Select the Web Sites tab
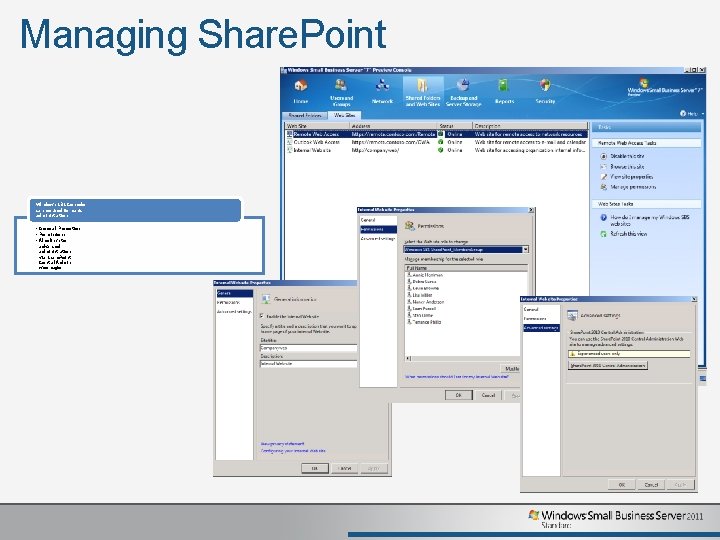720x540 pixels. click(x=344, y=115)
